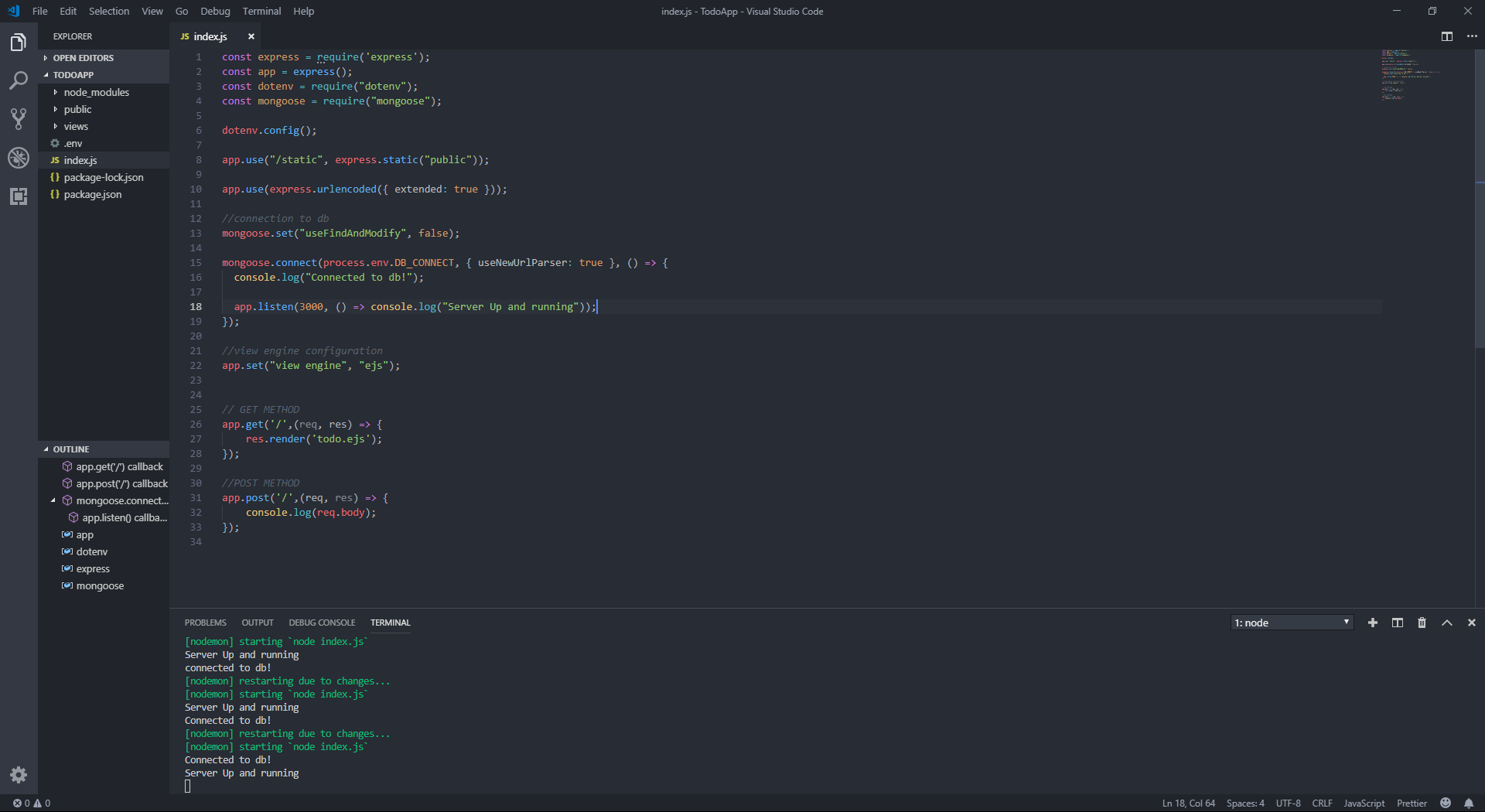Click the VS Code logo icon
The height and width of the screenshot is (812, 1485).
(x=13, y=11)
